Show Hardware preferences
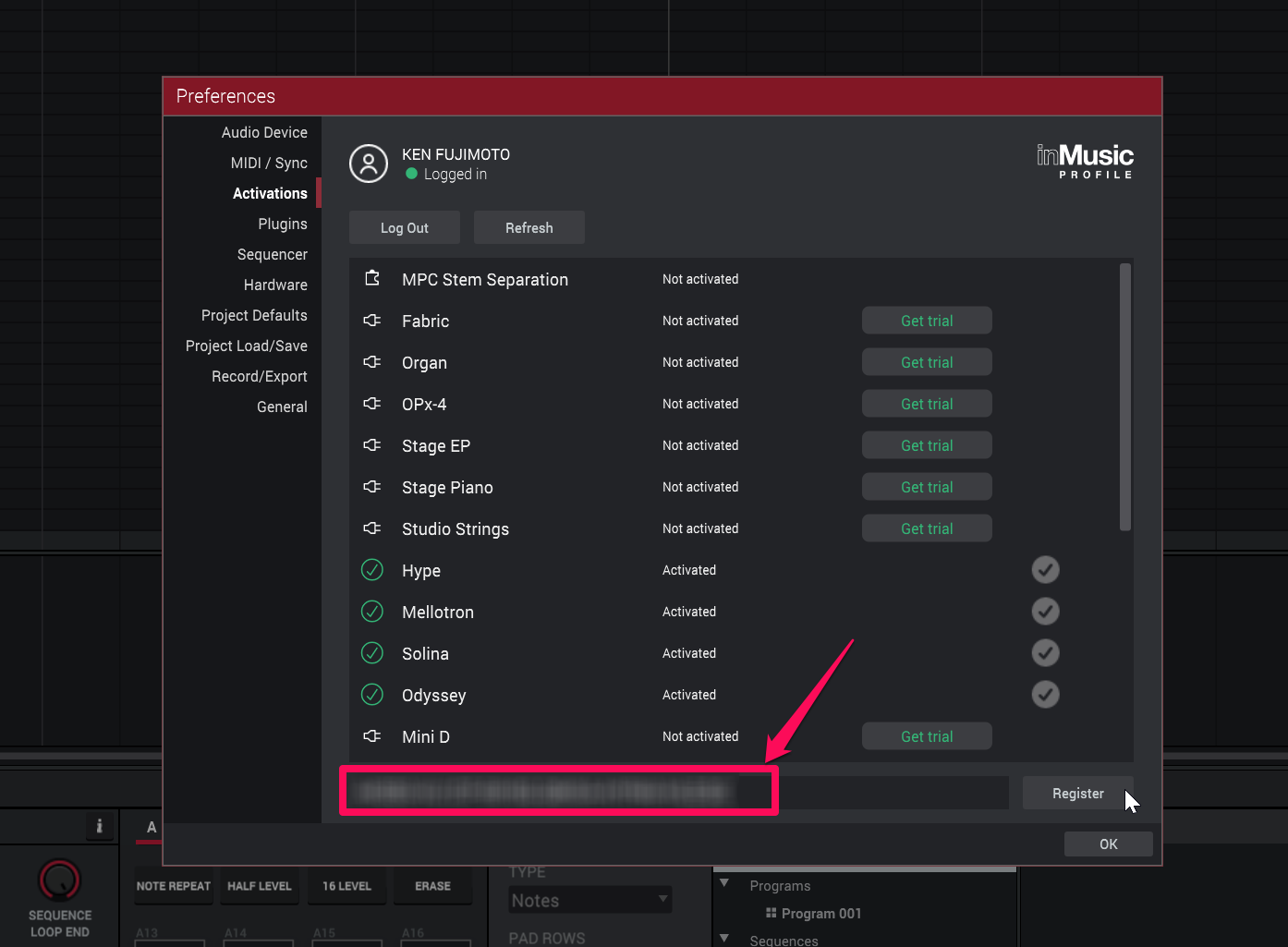 tap(275, 285)
